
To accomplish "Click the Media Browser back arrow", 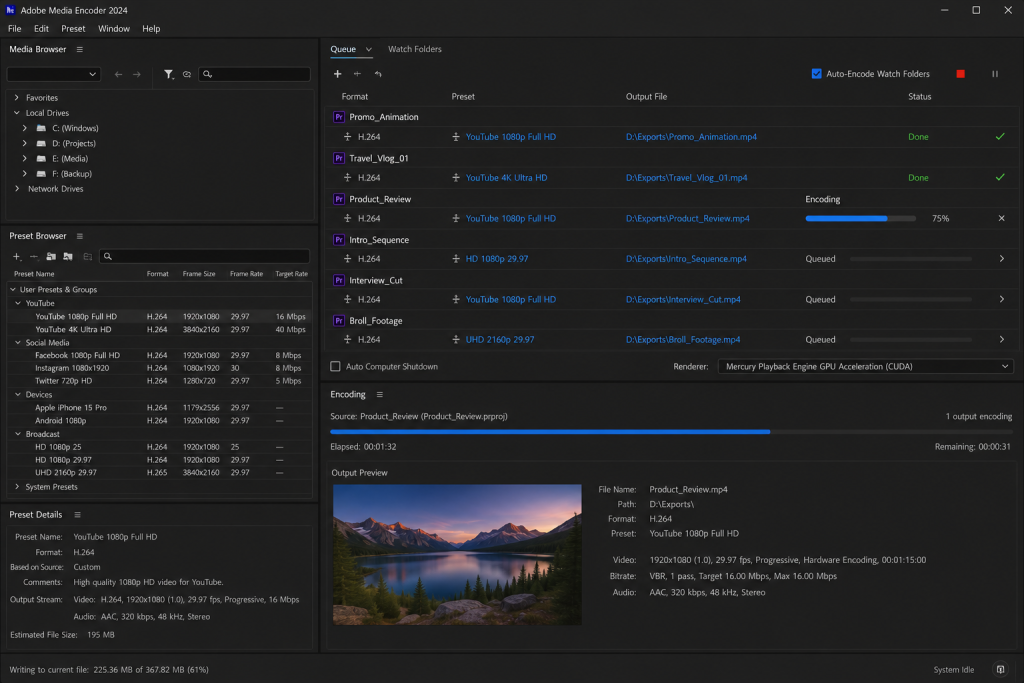I will point(118,74).
